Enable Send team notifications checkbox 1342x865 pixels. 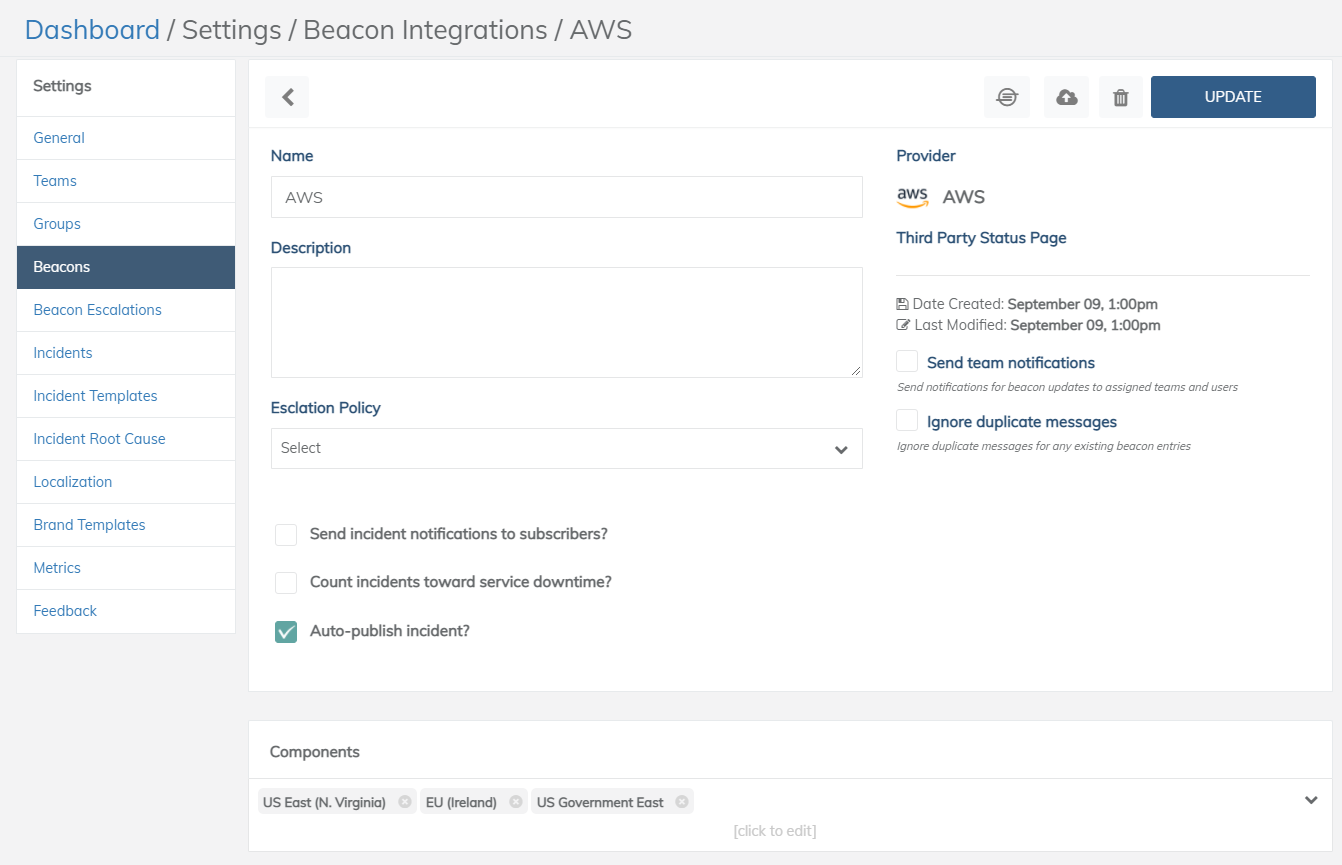pyautogui.click(x=907, y=362)
